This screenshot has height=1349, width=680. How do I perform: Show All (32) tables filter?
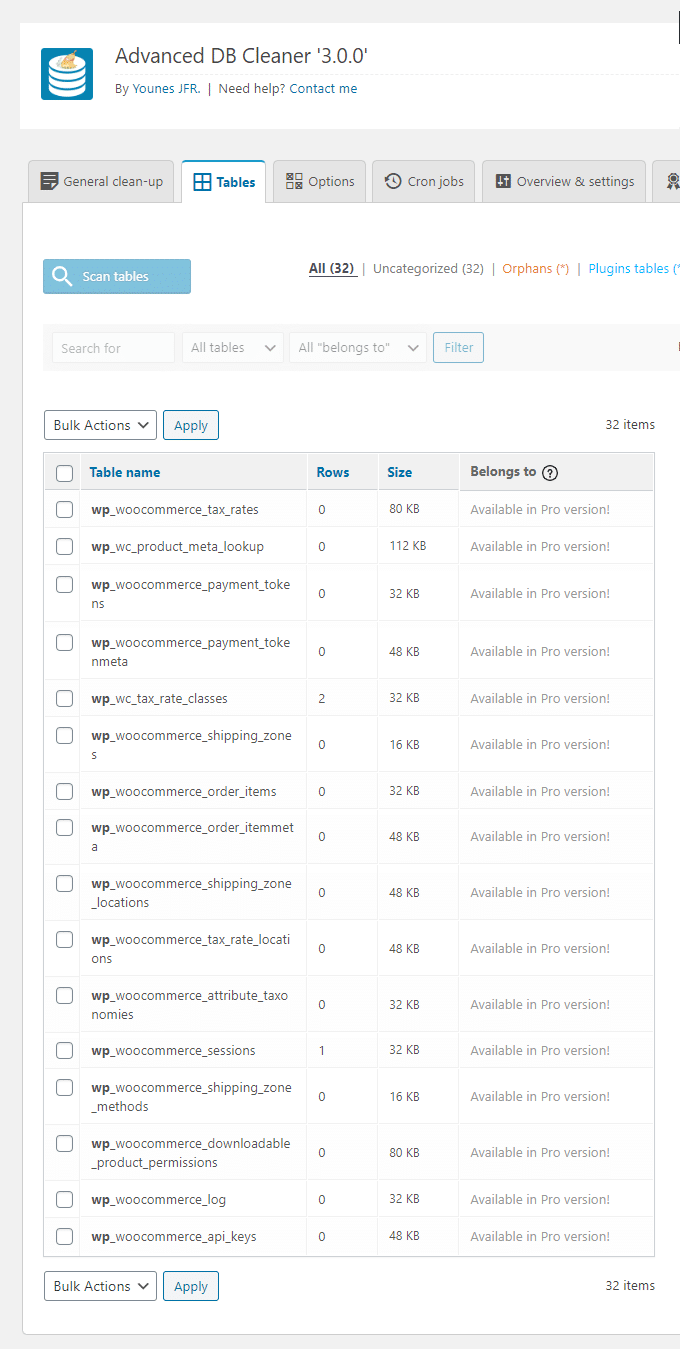coord(332,269)
